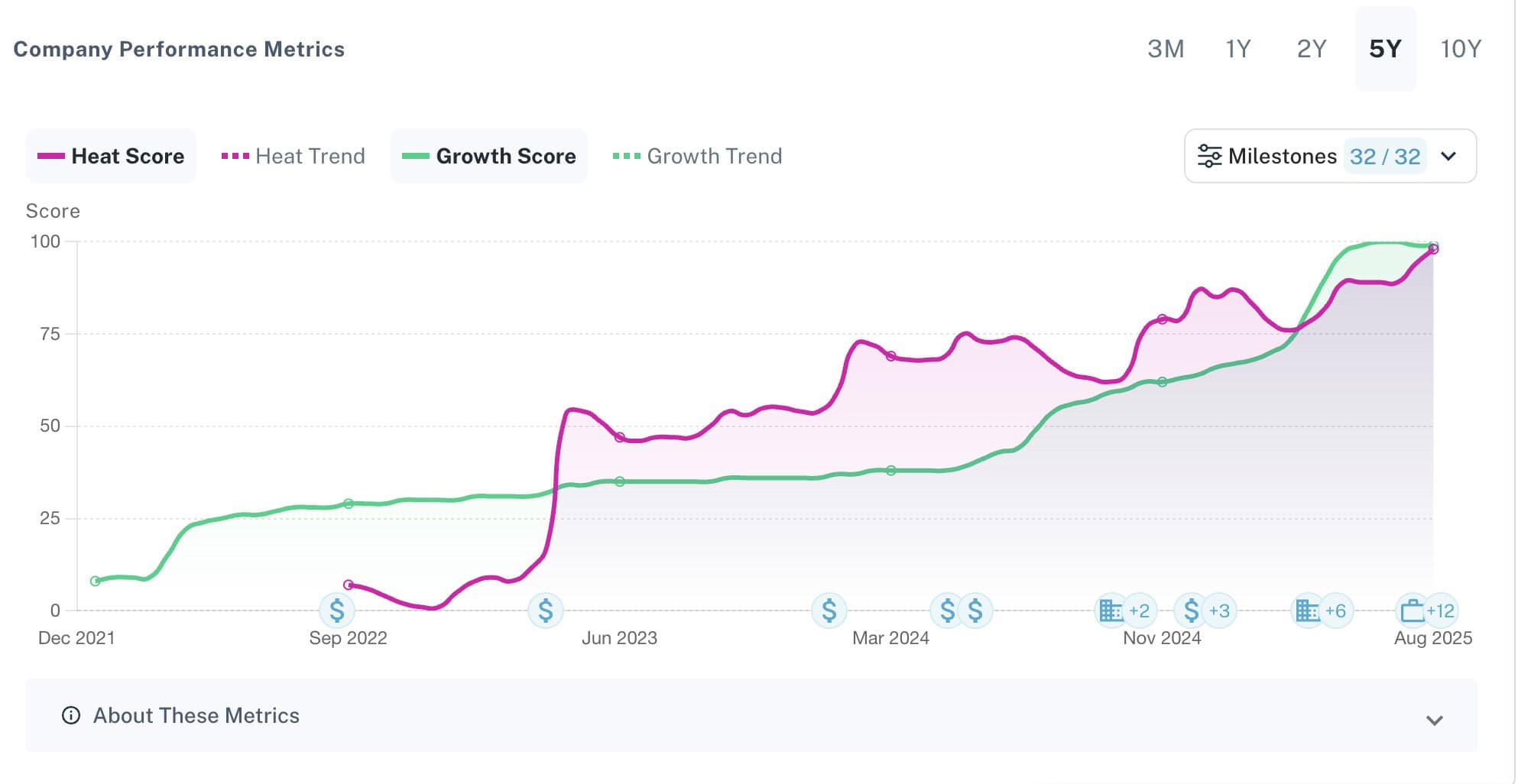Click the briefcase milestone icon near Aug 2025
The width and height of the screenshot is (1518, 784).
point(1413,611)
